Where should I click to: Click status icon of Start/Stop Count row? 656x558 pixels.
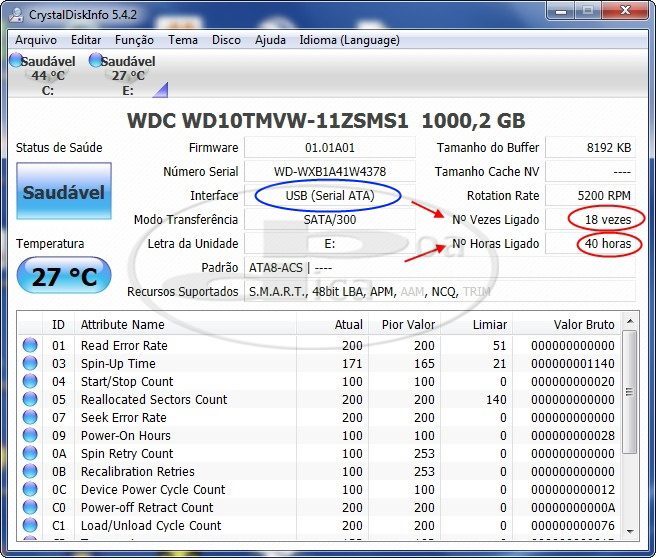(x=30, y=381)
